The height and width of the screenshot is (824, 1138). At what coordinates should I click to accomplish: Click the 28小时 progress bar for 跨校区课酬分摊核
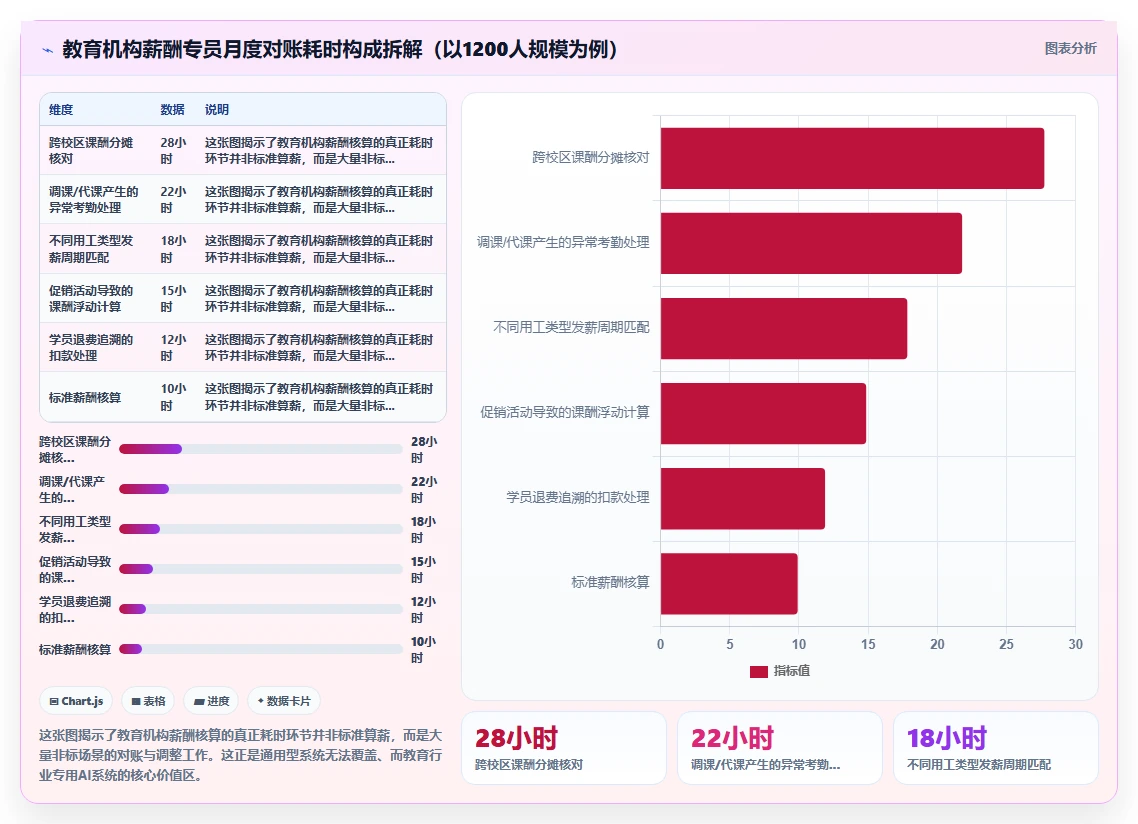click(x=261, y=449)
